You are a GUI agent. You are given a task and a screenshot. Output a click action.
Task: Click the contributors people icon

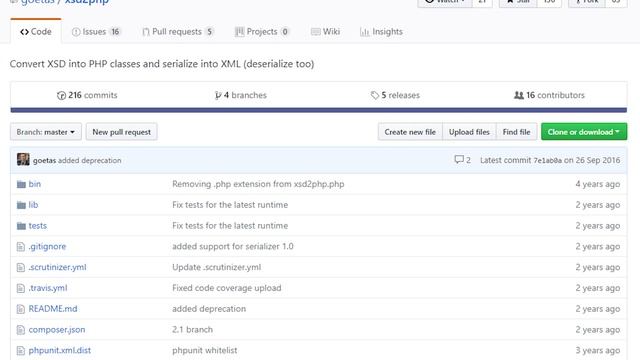click(519, 96)
